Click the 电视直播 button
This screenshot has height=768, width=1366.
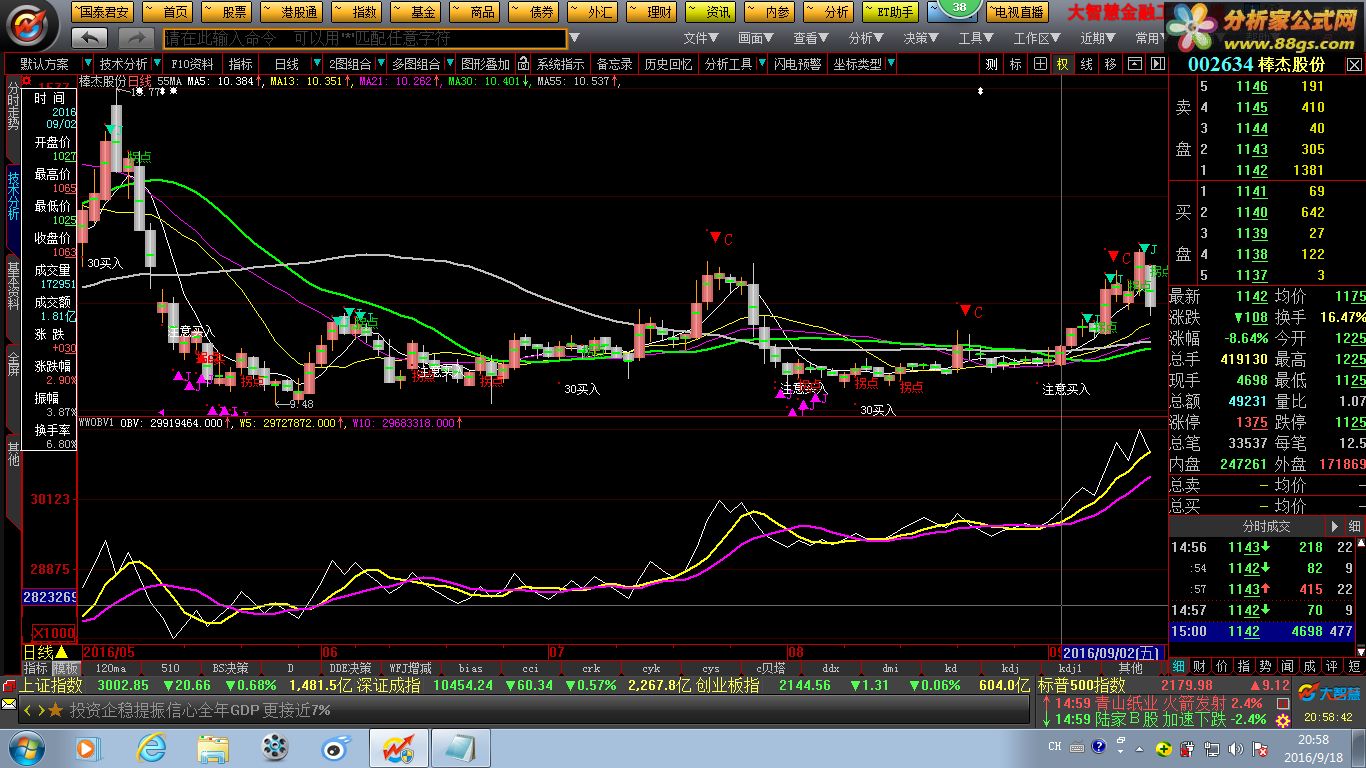point(1016,12)
